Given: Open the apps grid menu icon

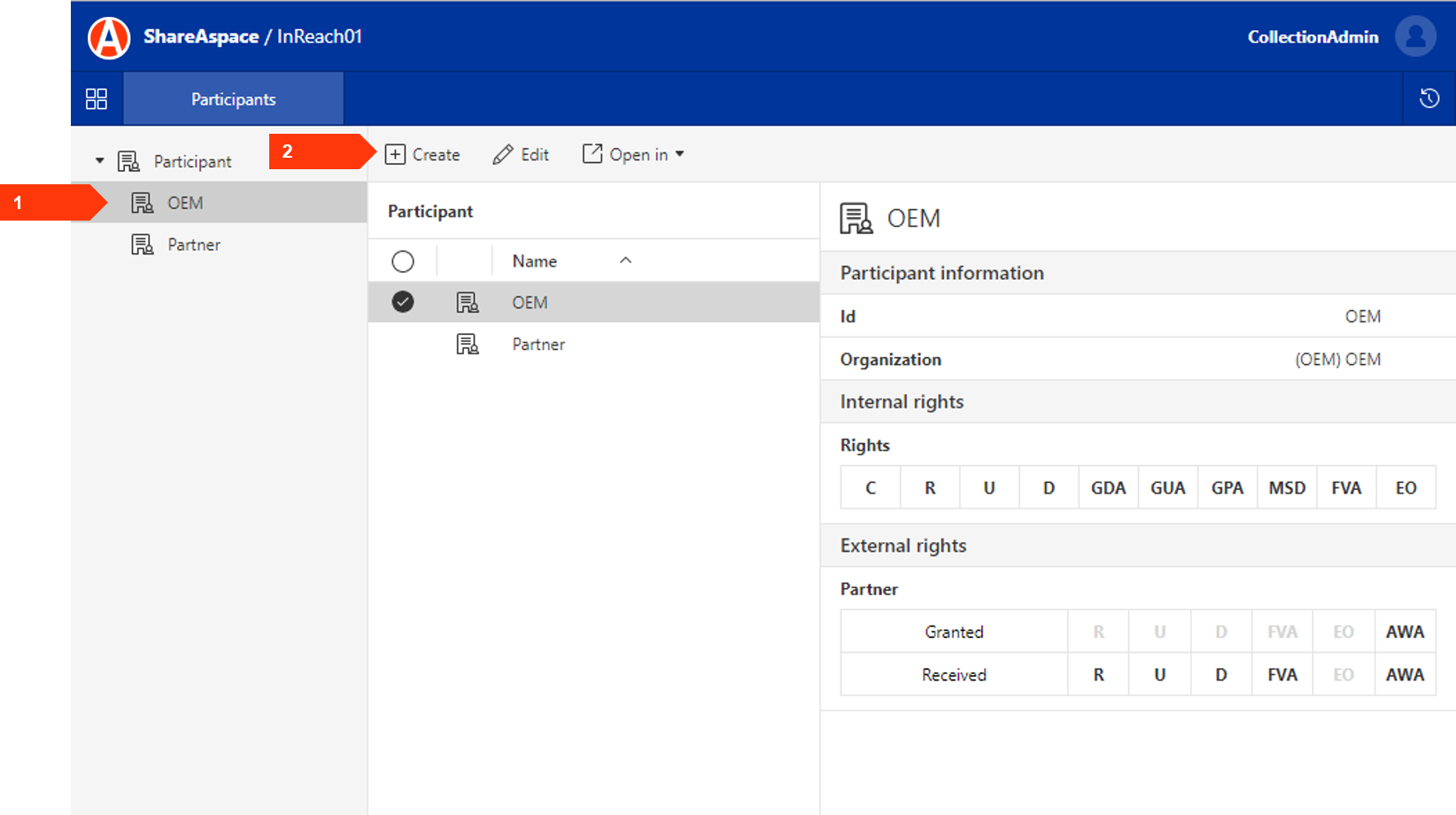Looking at the screenshot, I should [97, 98].
